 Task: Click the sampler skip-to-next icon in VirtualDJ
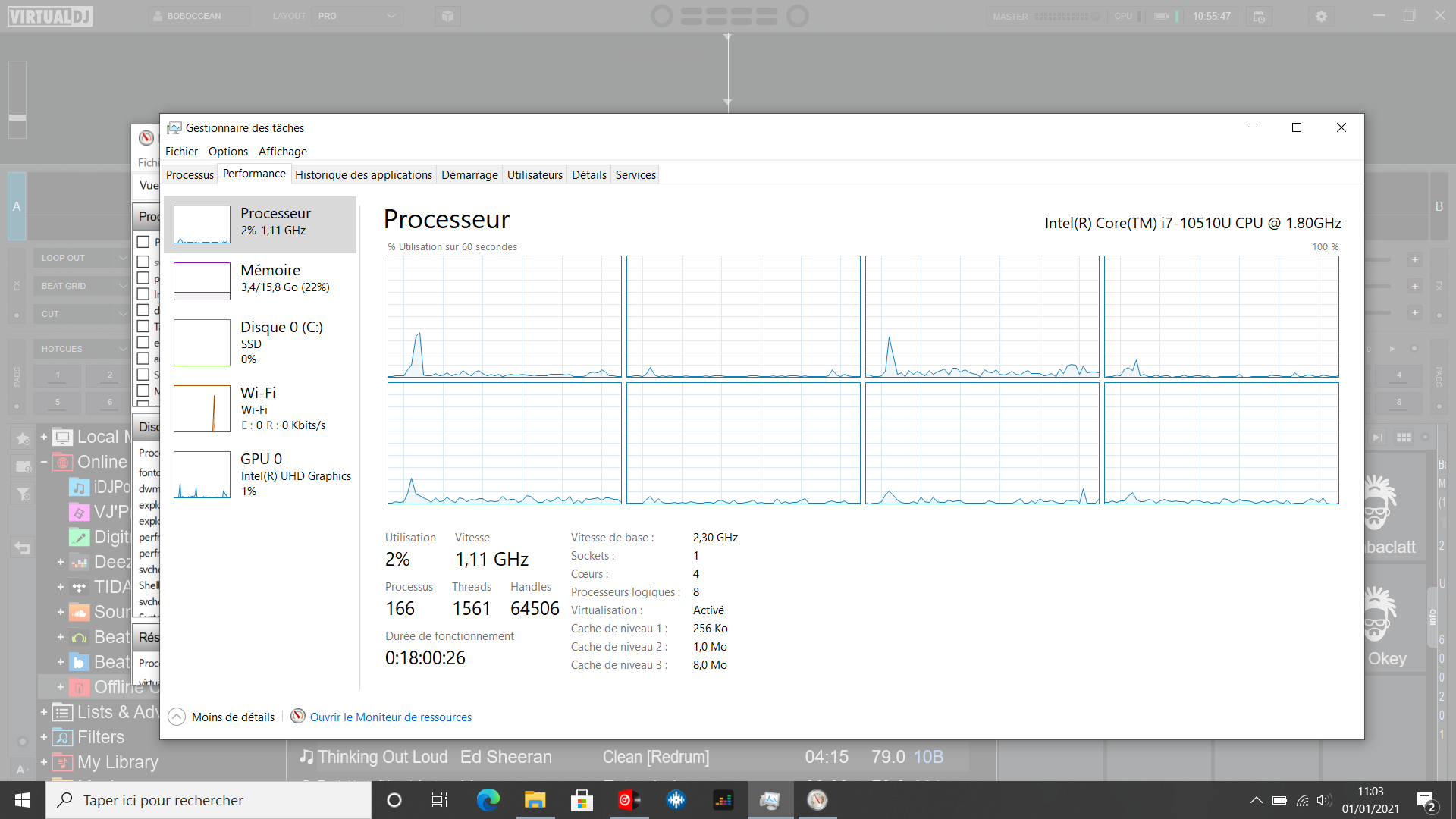[x=1378, y=438]
